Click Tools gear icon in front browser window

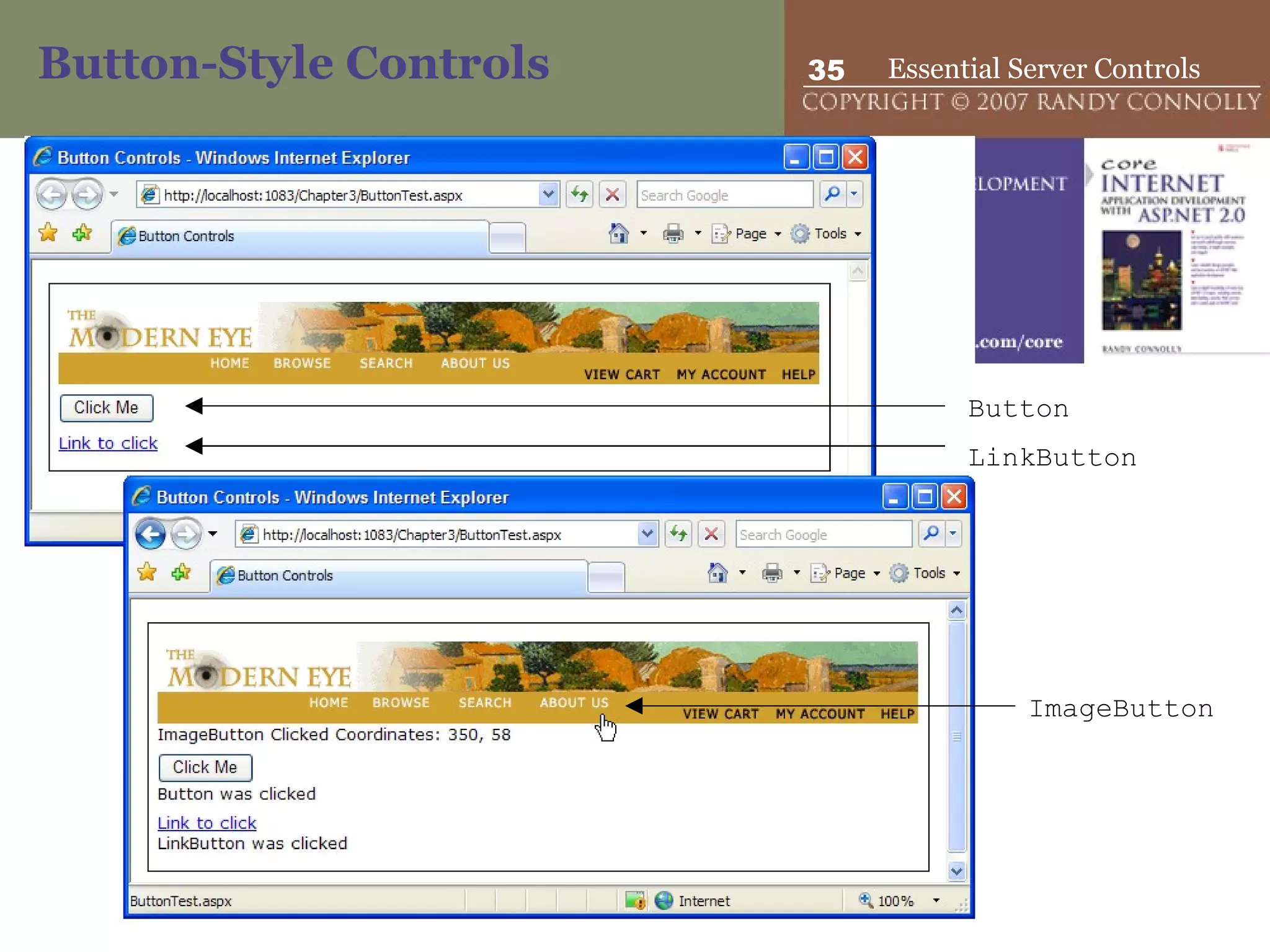[x=899, y=573]
